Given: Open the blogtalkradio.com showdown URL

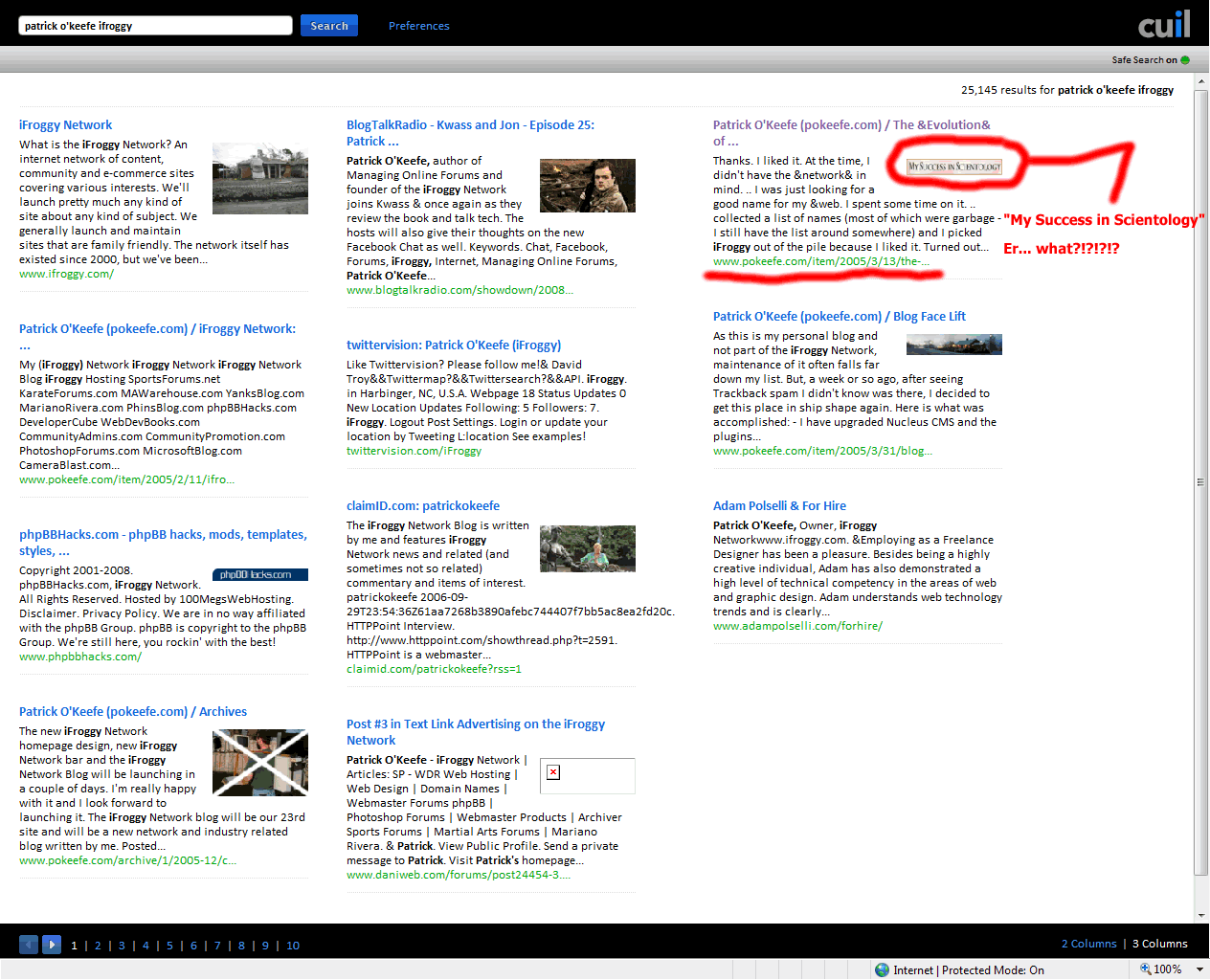Looking at the screenshot, I should pos(459,290).
